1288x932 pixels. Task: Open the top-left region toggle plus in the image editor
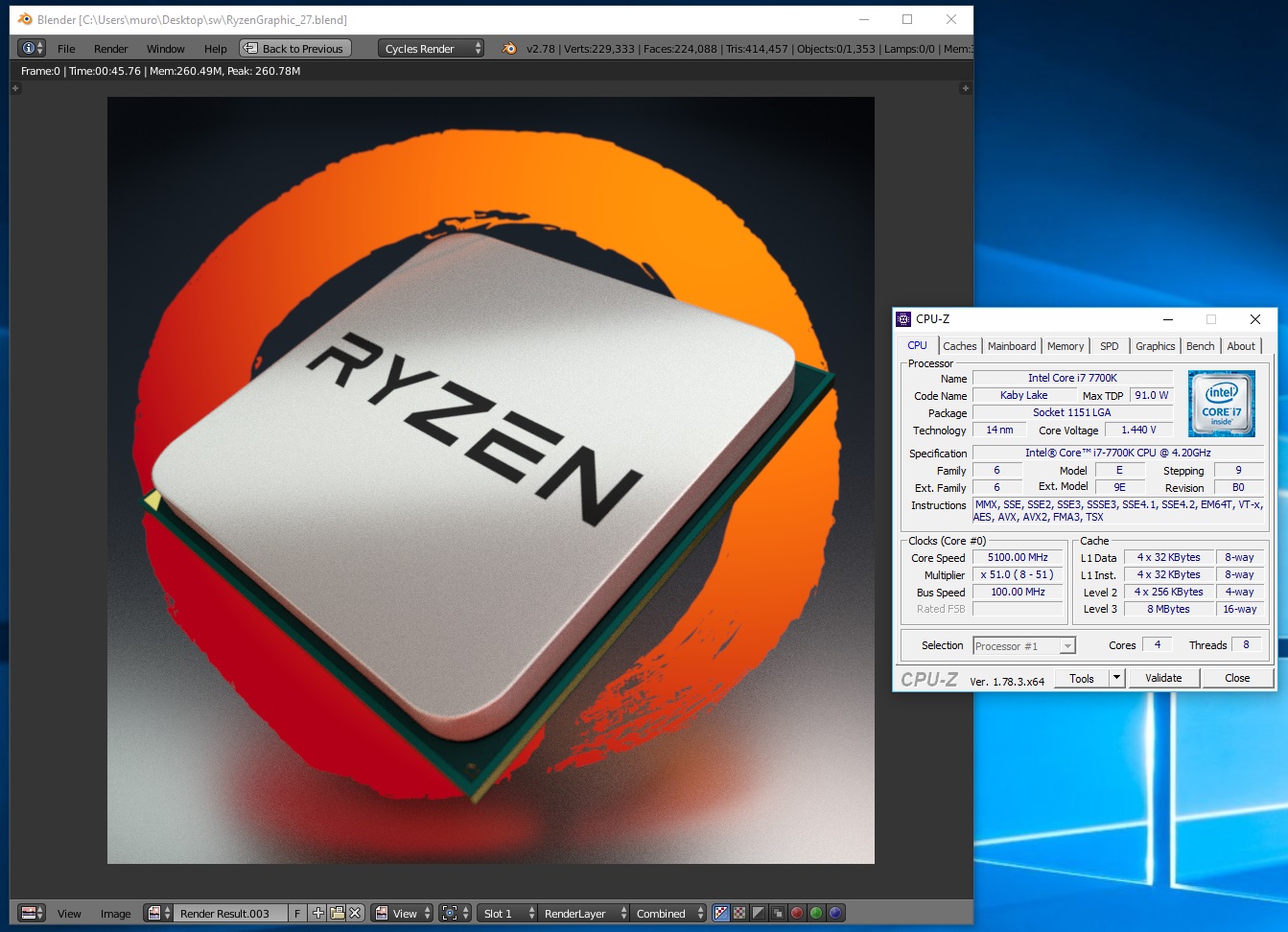[x=15, y=88]
